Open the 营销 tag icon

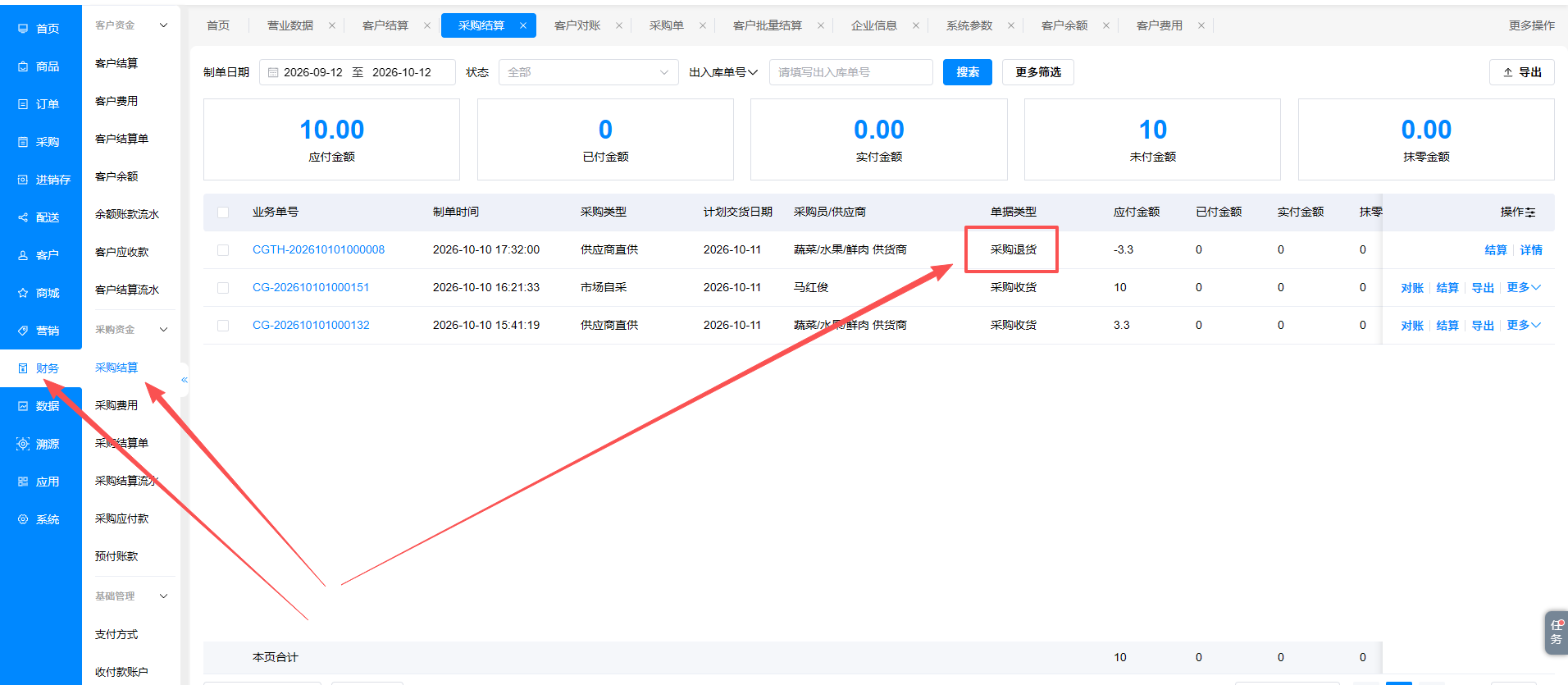[23, 331]
